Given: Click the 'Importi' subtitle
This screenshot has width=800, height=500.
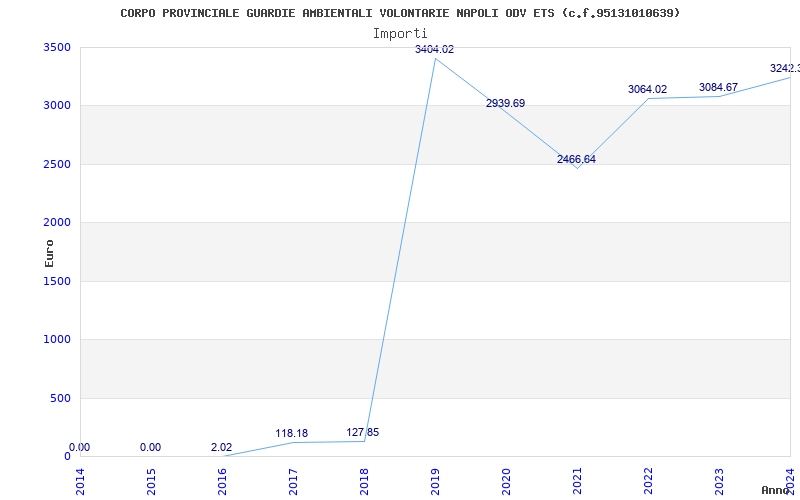Looking at the screenshot, I should click(400, 34).
